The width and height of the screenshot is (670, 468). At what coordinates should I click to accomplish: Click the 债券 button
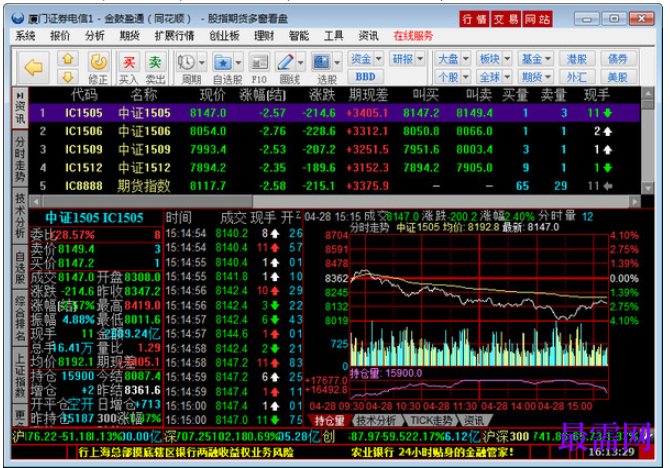[x=618, y=59]
